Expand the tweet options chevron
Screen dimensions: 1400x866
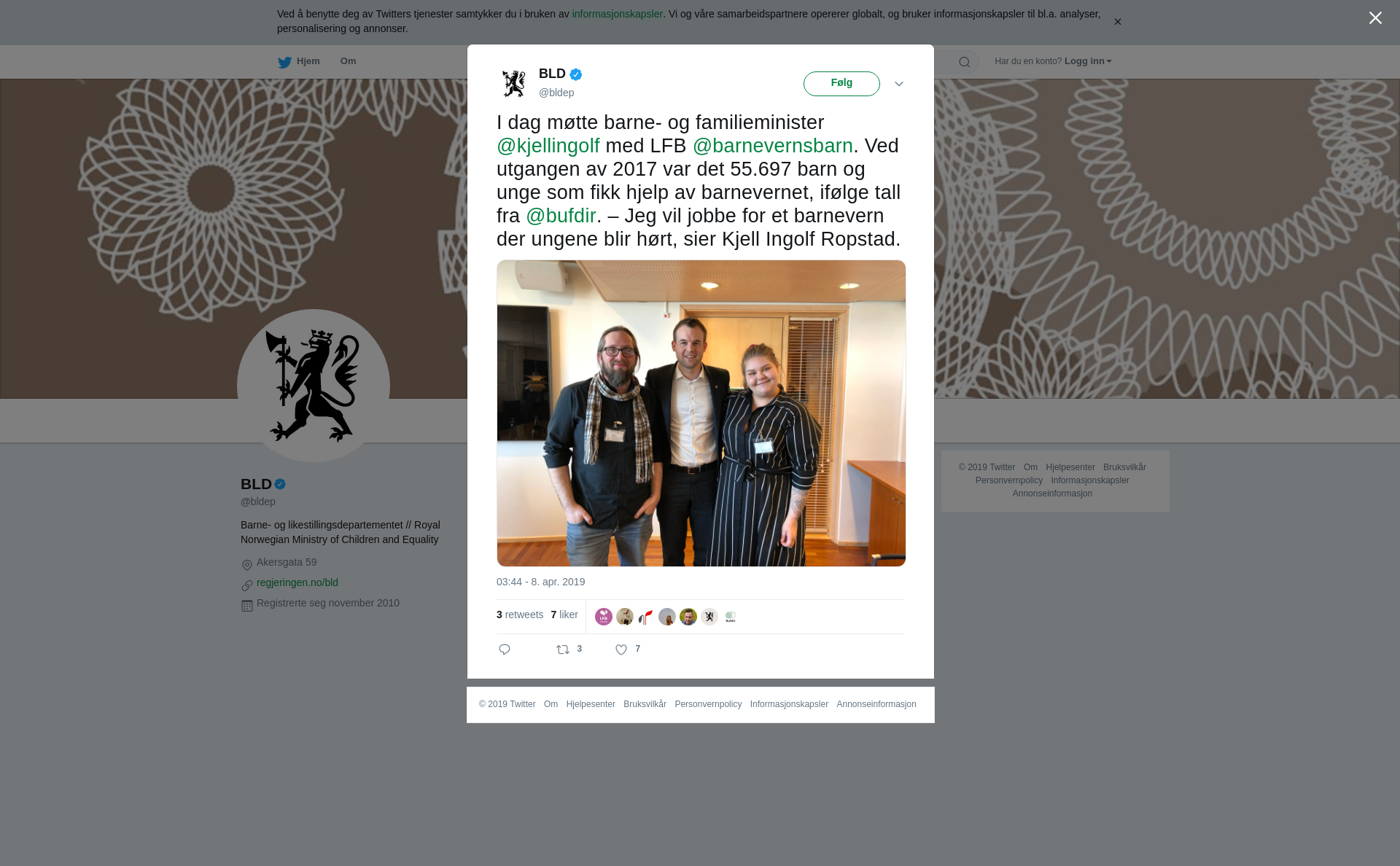tap(899, 84)
